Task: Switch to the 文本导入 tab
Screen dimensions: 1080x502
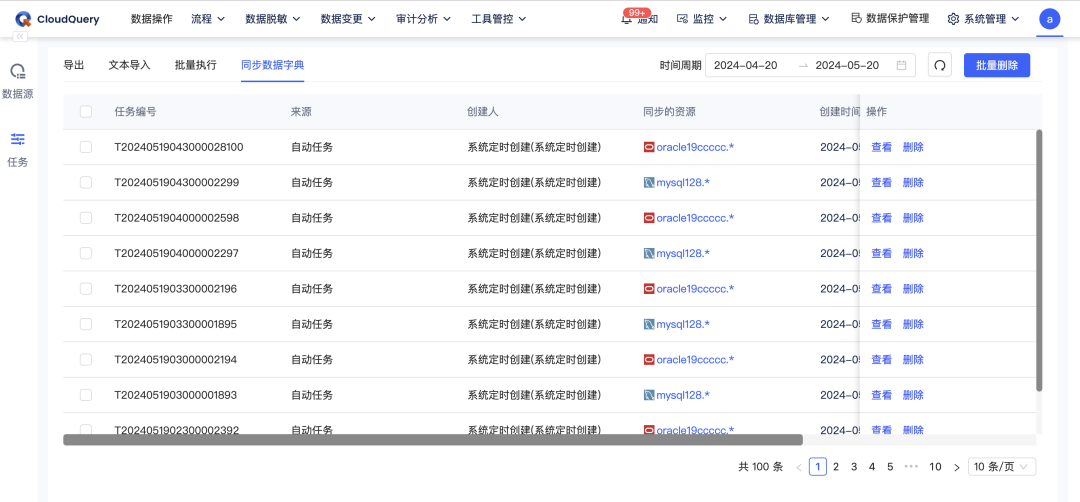Action: point(129,65)
